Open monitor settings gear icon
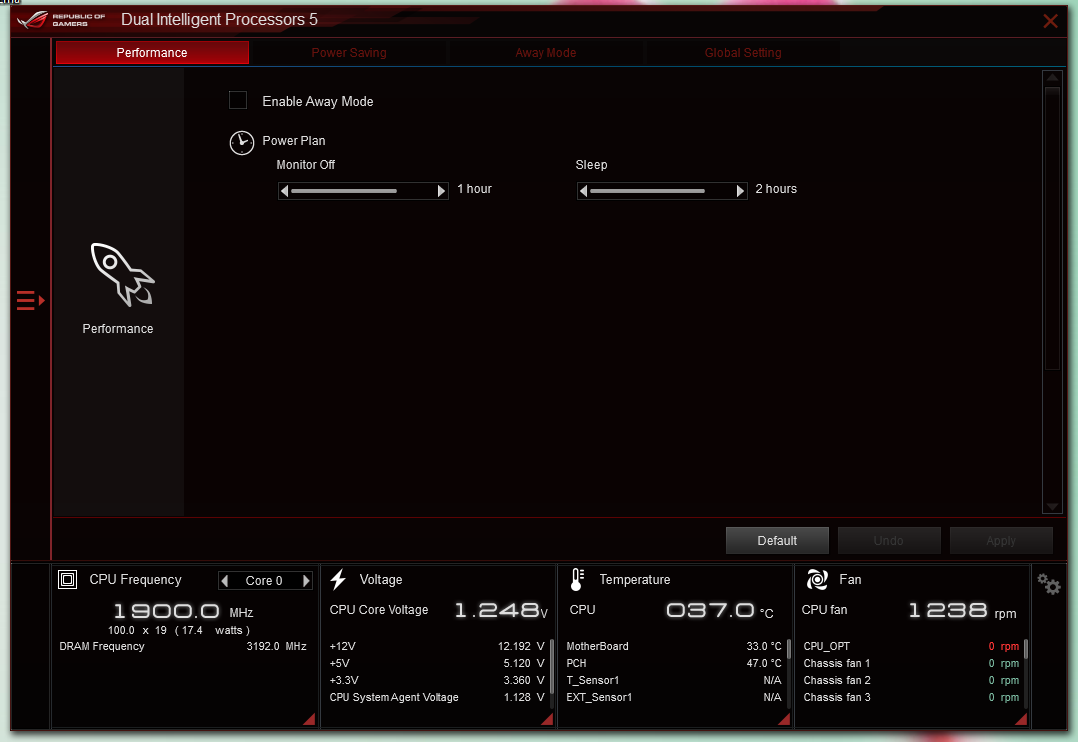 point(1048,585)
